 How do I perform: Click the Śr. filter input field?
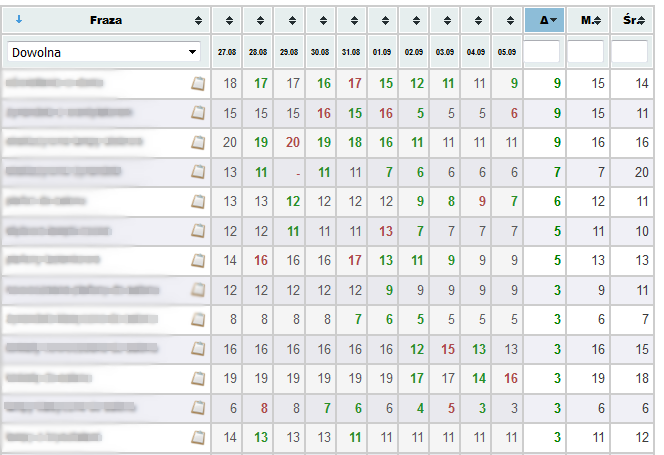pyautogui.click(x=629, y=52)
